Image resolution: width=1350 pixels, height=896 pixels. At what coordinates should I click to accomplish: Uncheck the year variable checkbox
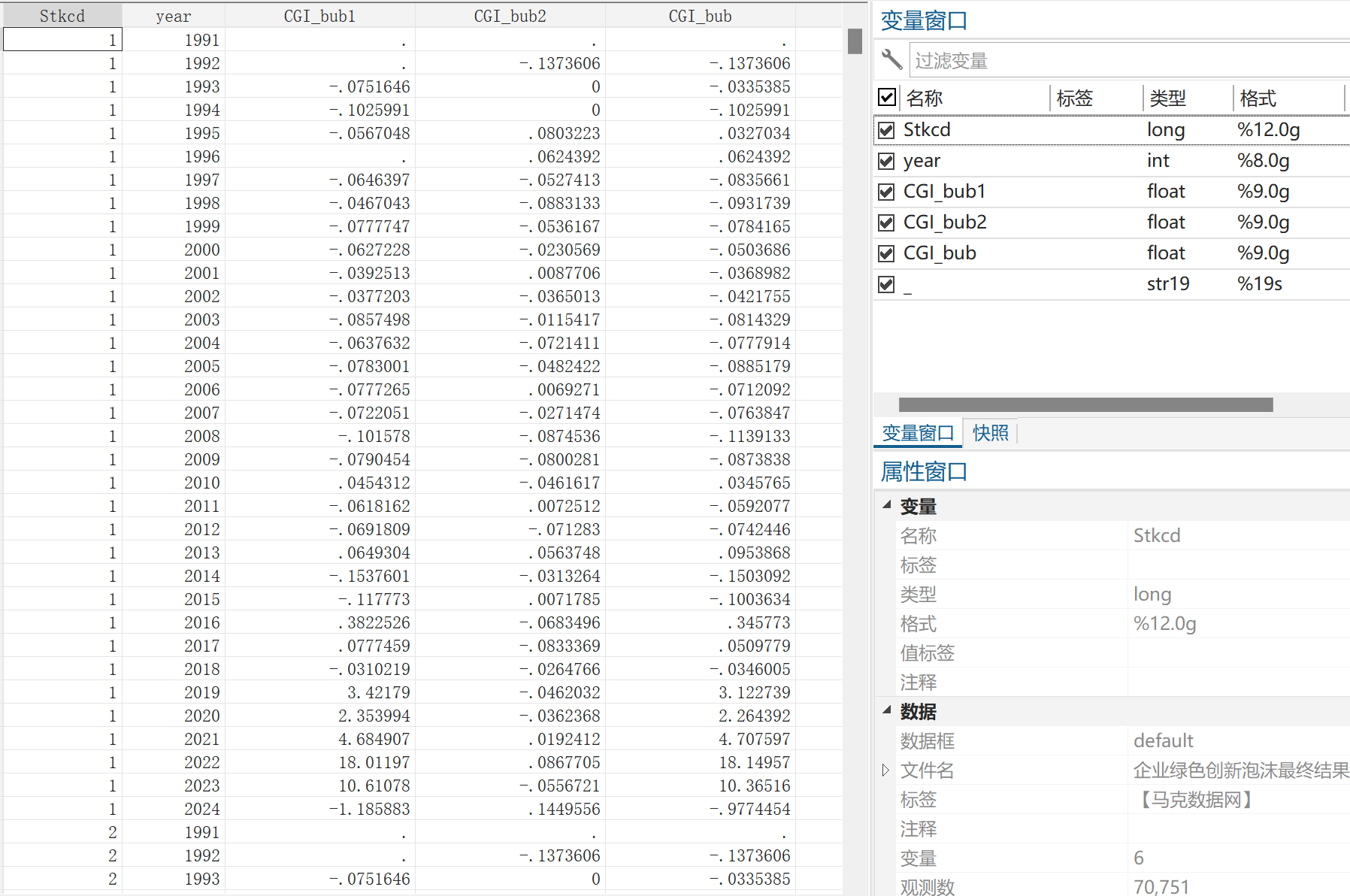click(887, 161)
